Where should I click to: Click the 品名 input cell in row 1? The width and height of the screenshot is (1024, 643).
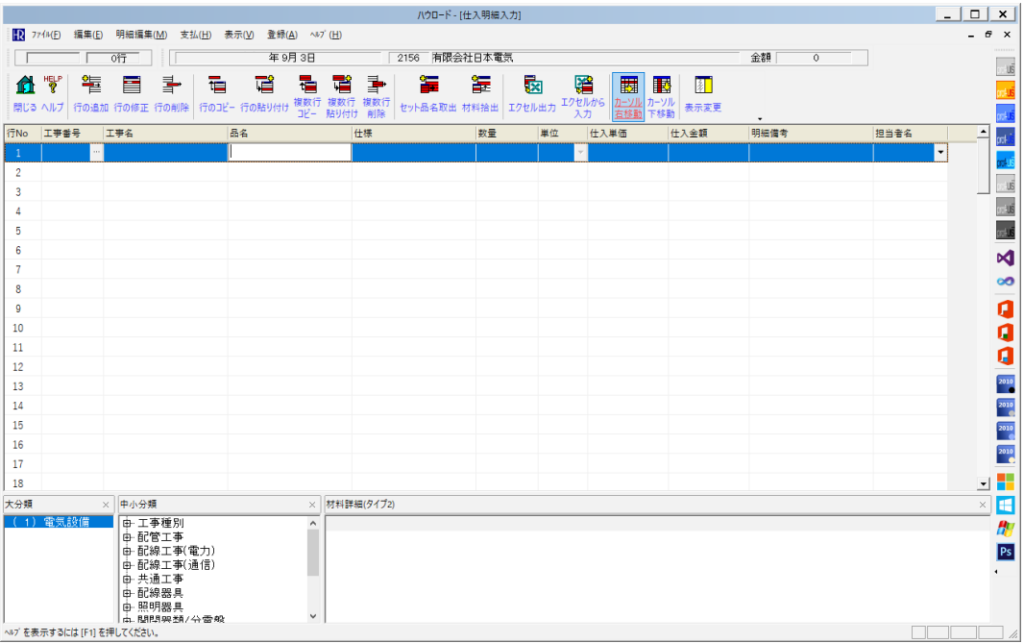(290, 153)
